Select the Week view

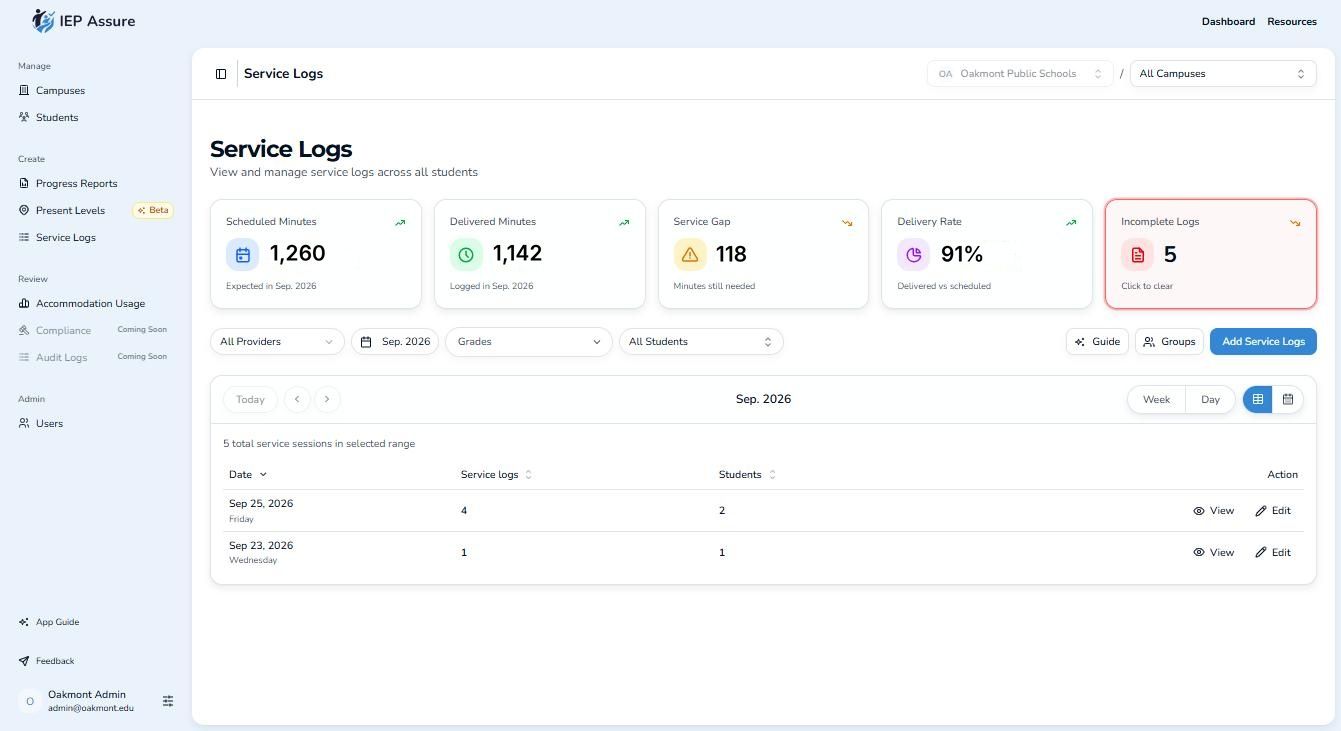(x=1156, y=399)
